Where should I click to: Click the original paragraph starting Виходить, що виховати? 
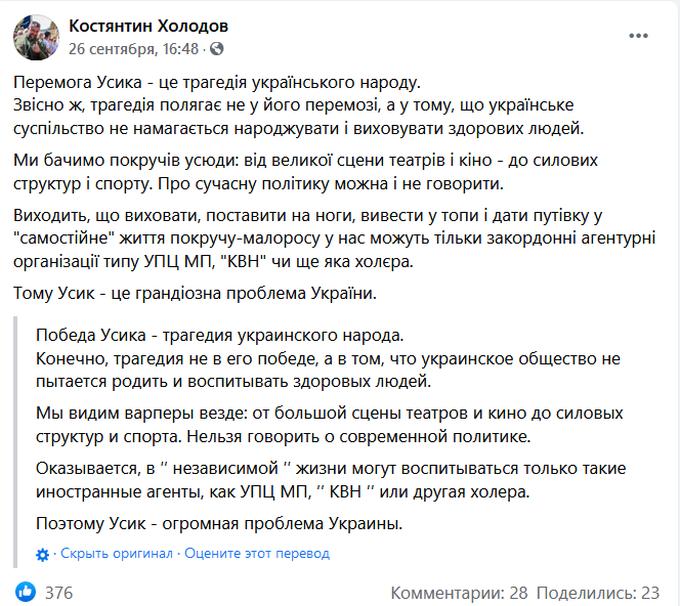[334, 239]
